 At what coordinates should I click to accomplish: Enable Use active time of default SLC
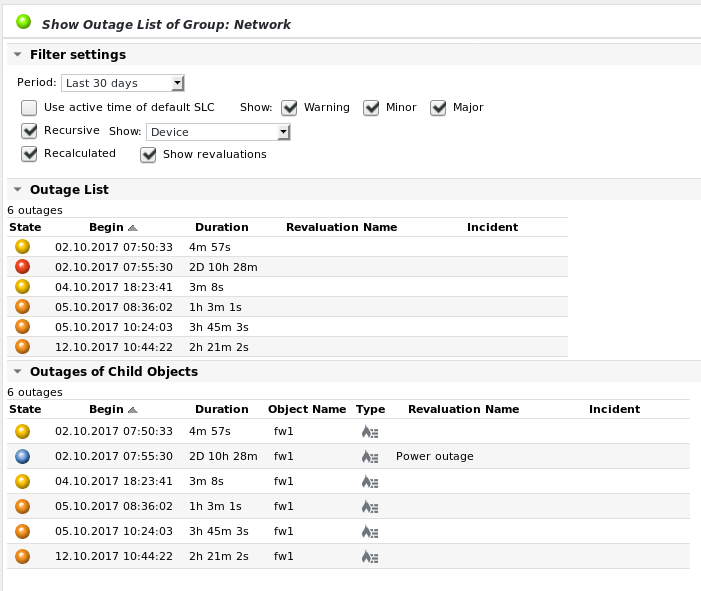(29, 108)
